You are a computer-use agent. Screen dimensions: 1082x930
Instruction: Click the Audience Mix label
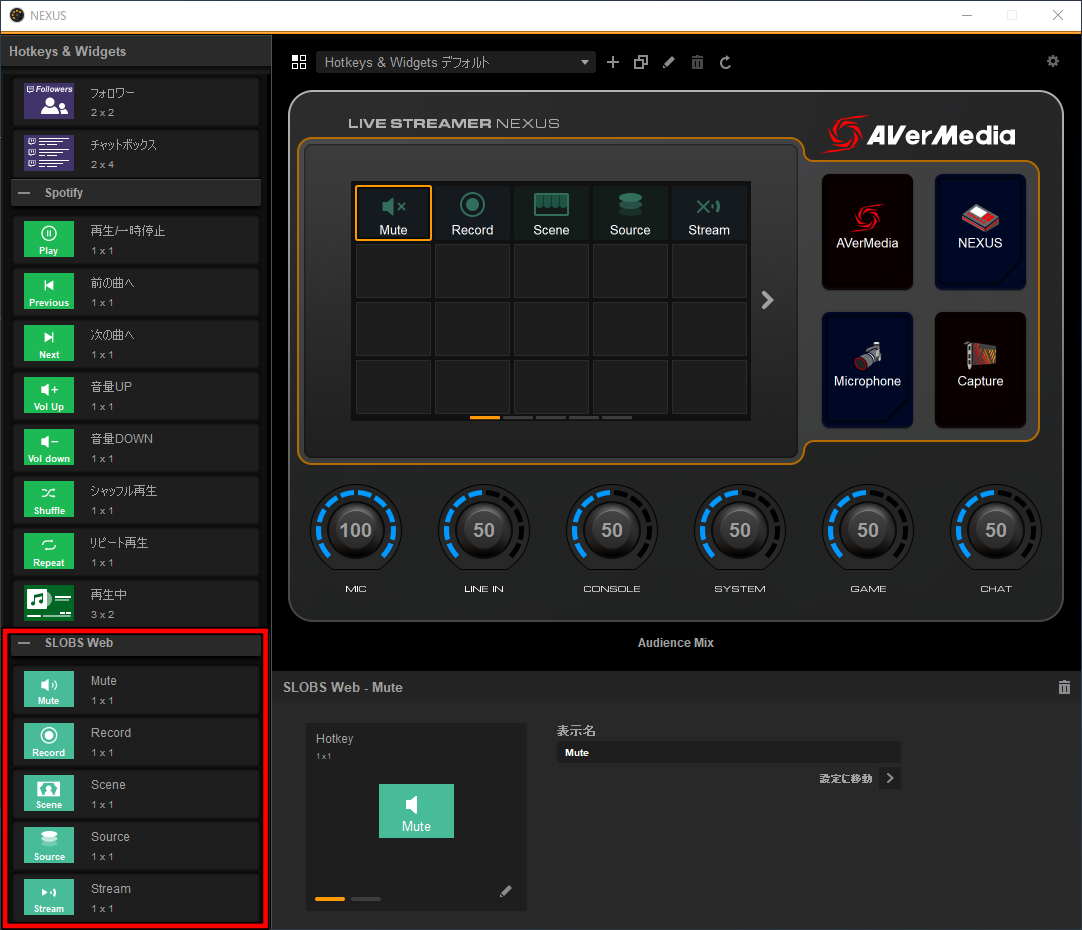(x=676, y=642)
